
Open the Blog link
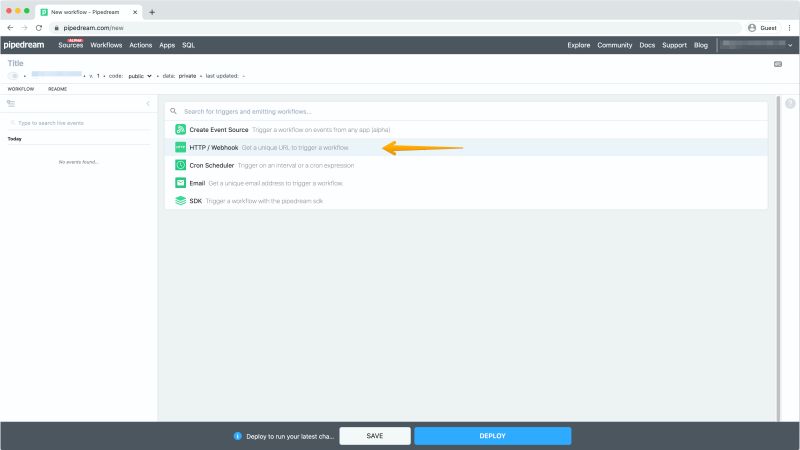pos(701,45)
